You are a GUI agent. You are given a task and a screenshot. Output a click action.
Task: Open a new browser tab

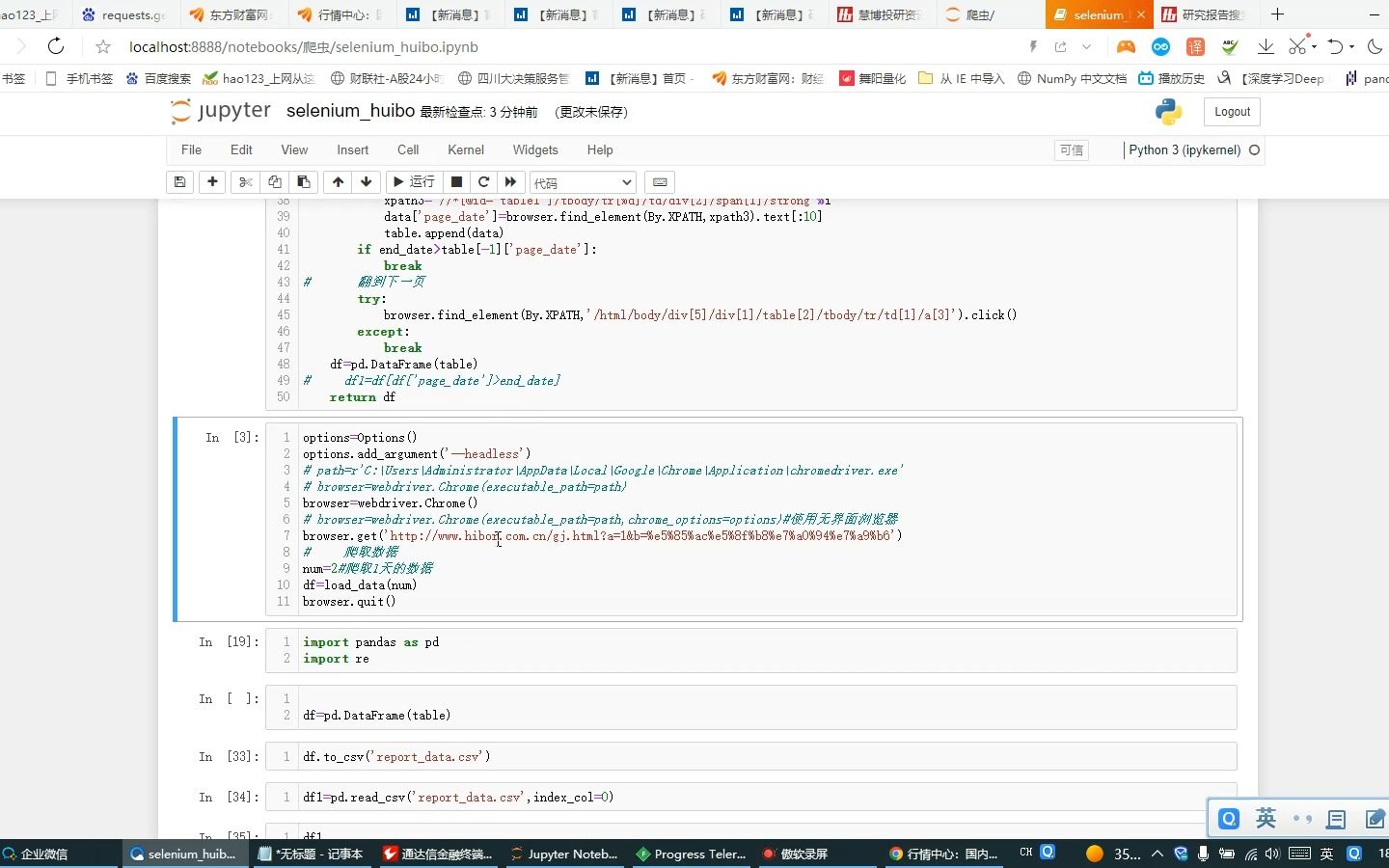pos(1277,14)
